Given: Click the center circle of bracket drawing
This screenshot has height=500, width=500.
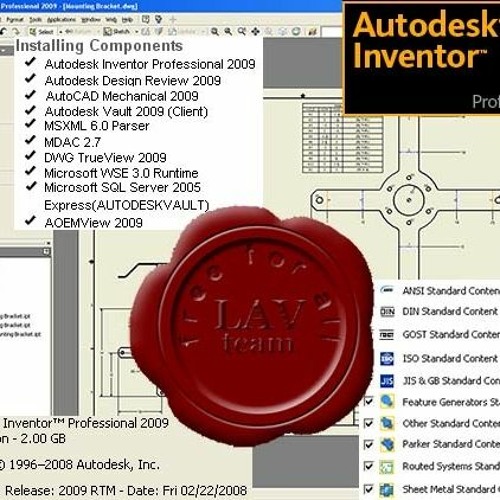Looking at the screenshot, I should [x=409, y=200].
